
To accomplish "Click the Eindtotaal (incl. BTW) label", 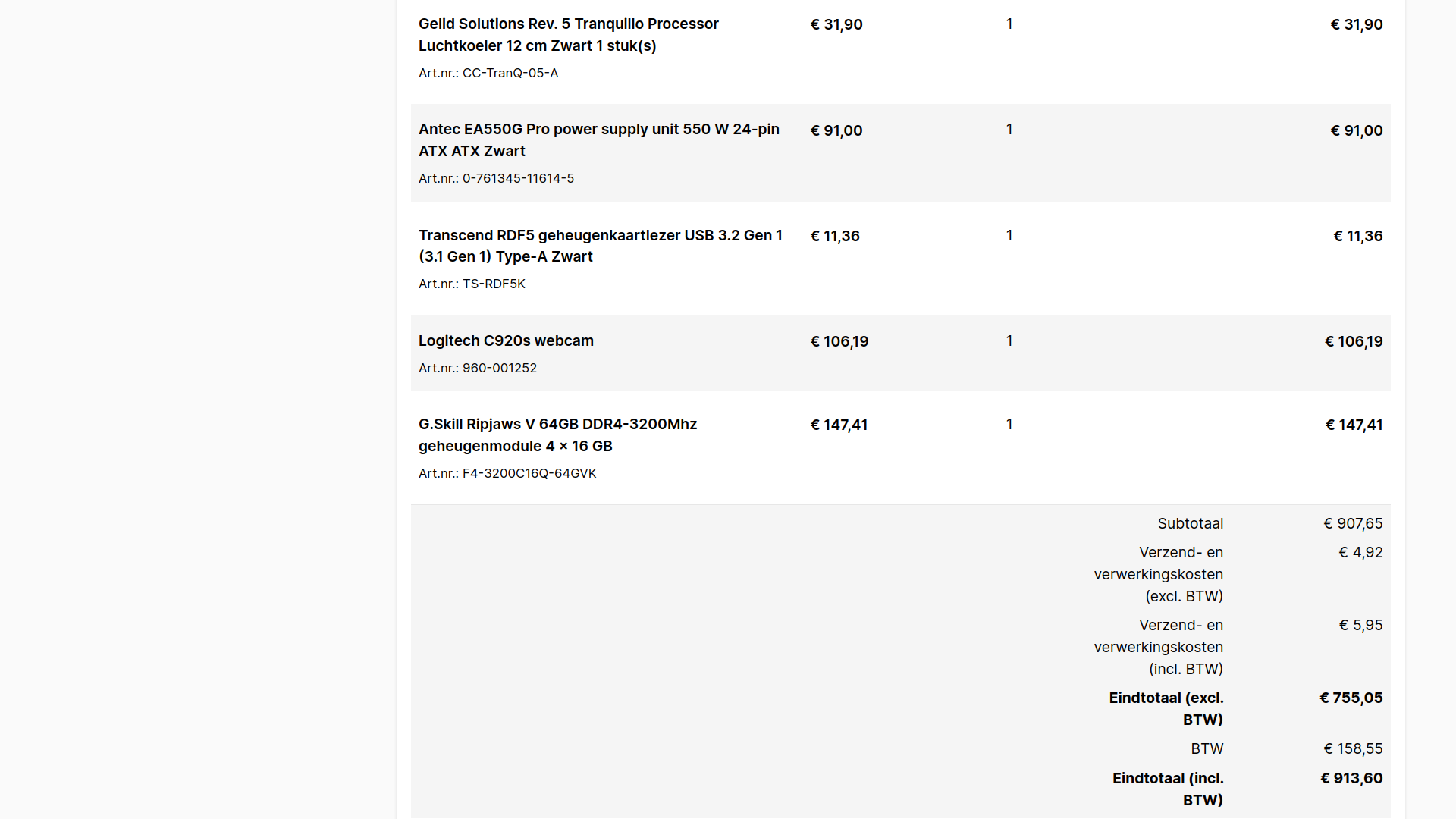I will (1167, 789).
